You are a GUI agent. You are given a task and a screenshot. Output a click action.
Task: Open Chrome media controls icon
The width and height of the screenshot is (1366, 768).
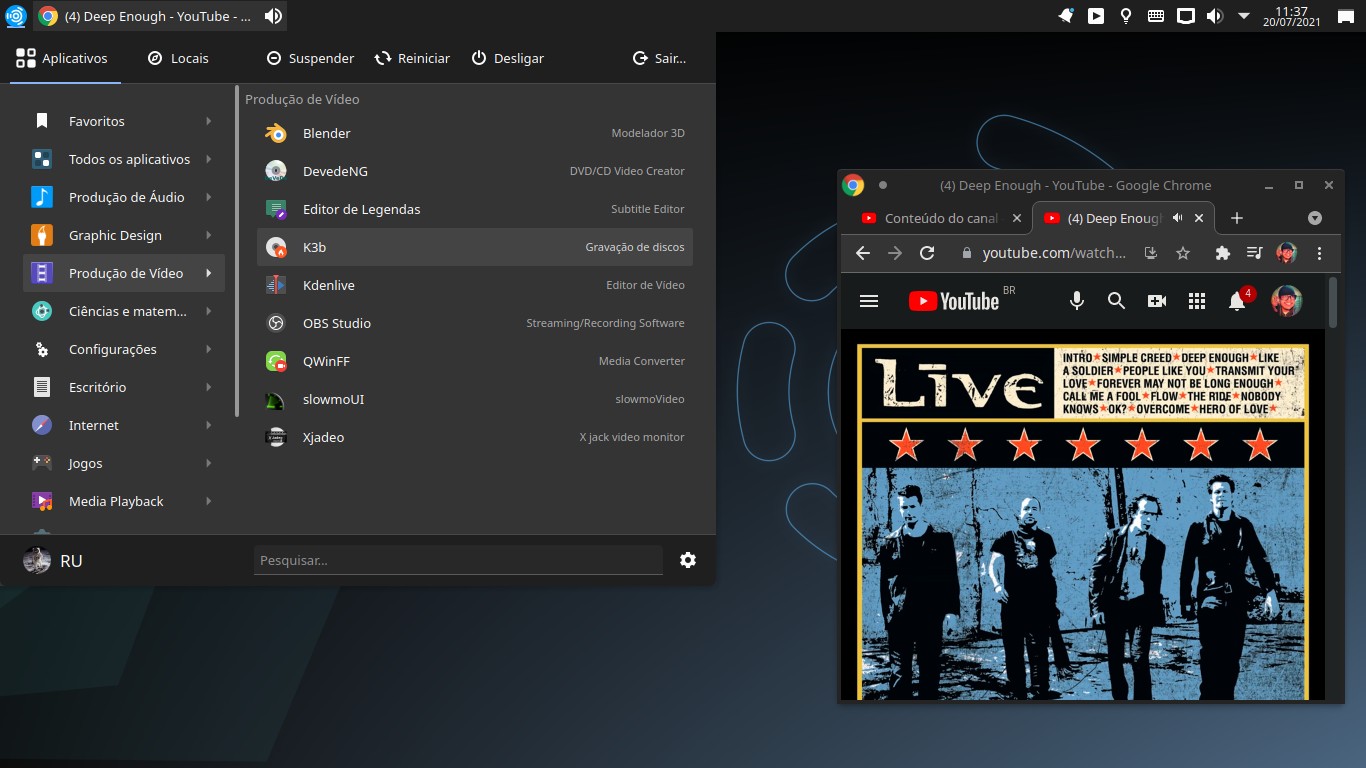point(1255,253)
